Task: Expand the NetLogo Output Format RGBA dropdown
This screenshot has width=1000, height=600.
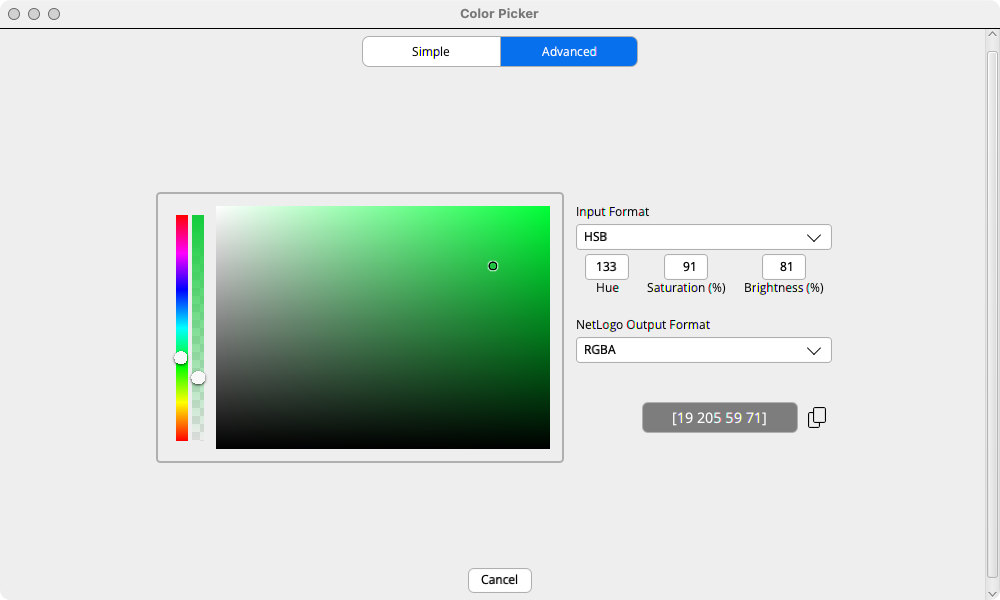Action: click(x=703, y=350)
